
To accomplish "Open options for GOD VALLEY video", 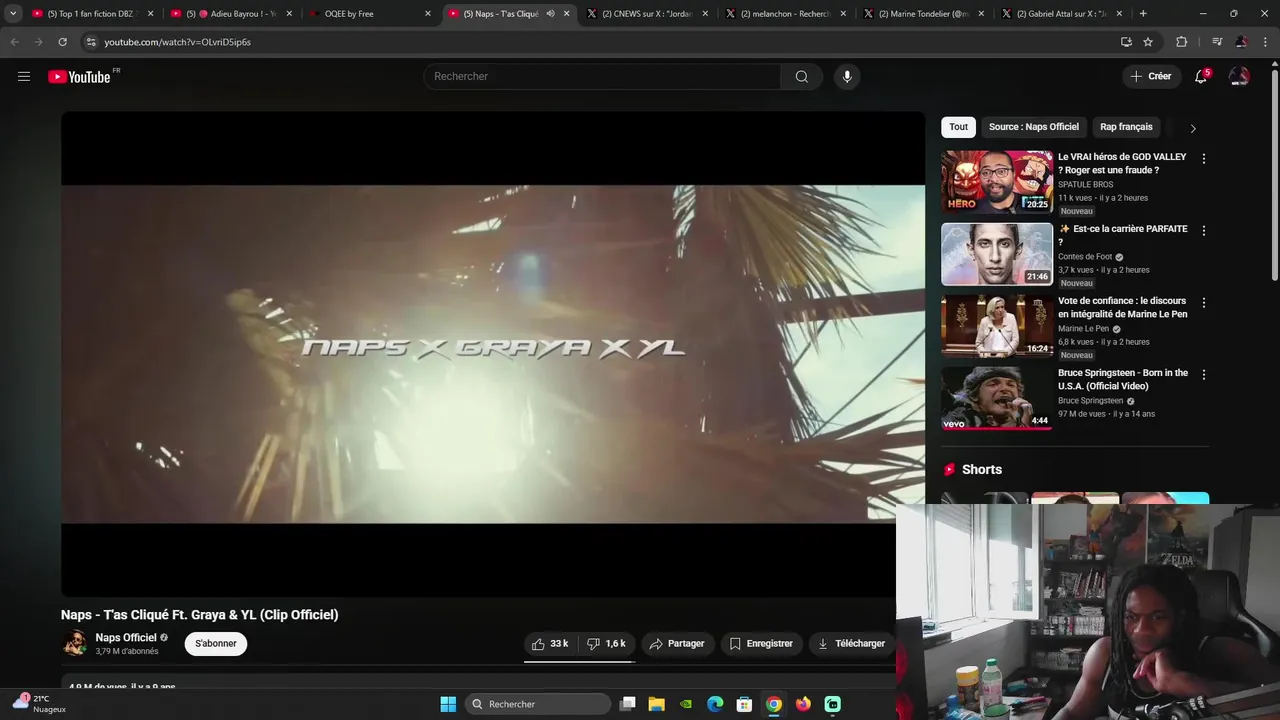I will coord(1203,159).
